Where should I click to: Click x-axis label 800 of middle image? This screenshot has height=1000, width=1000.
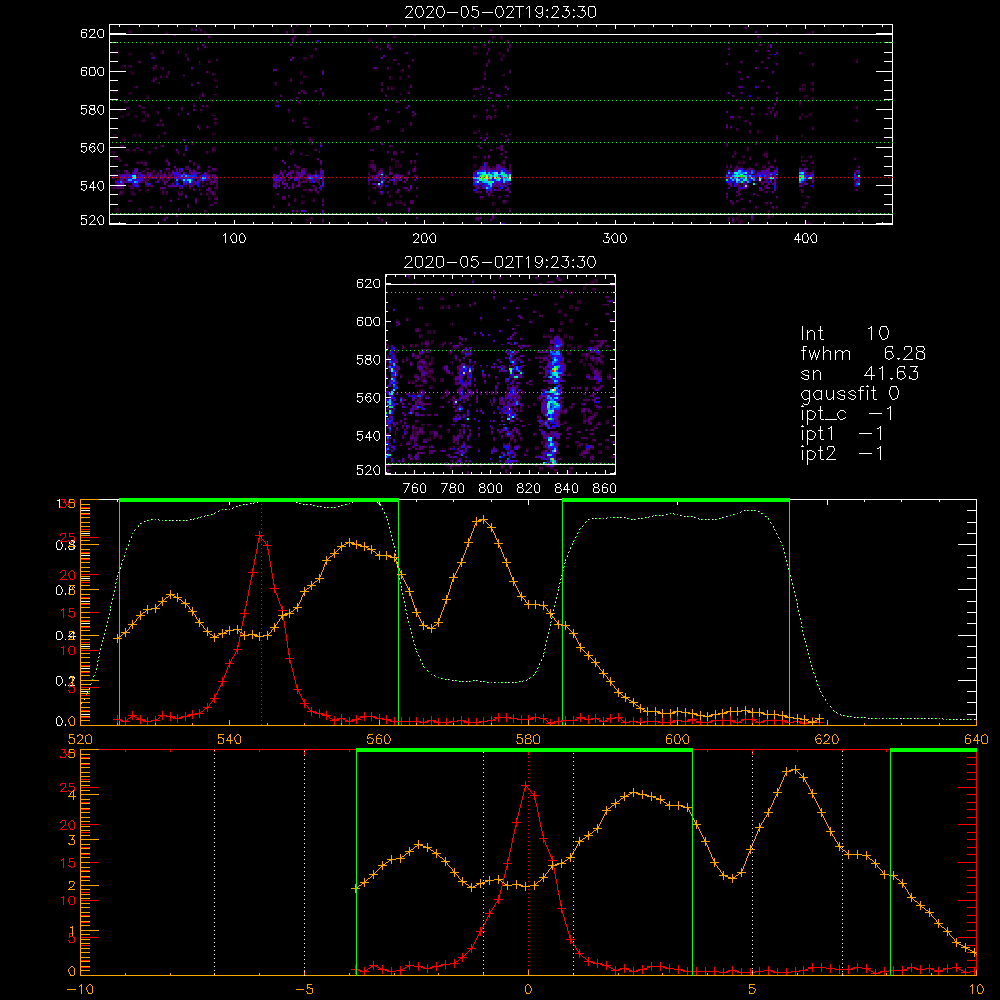490,489
